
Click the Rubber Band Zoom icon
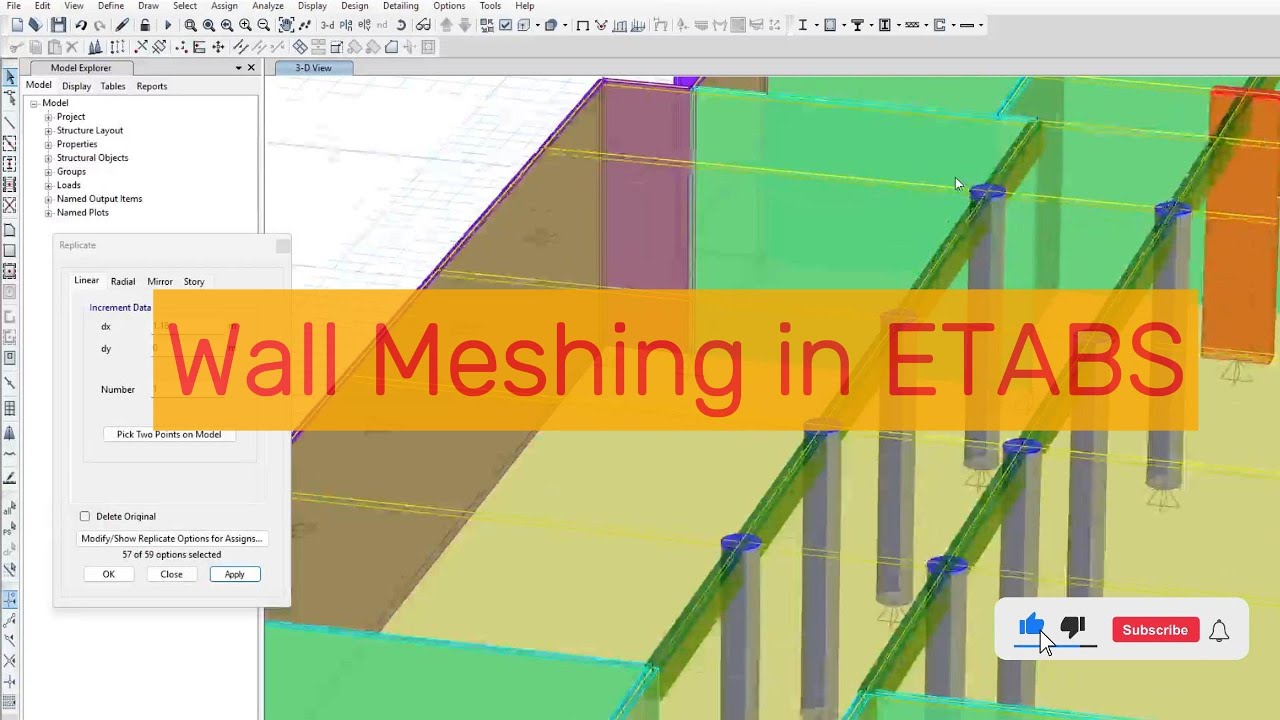point(190,25)
